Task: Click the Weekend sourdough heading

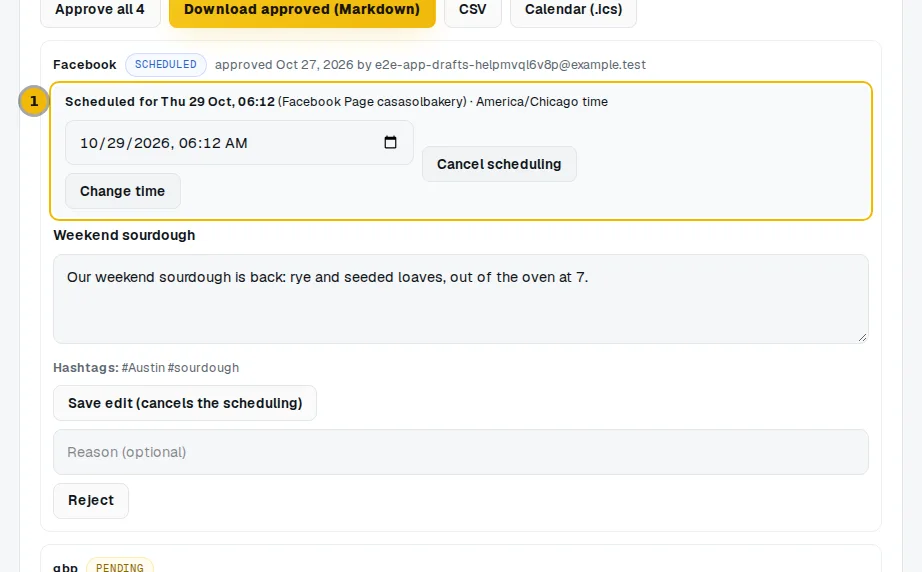Action: (124, 235)
